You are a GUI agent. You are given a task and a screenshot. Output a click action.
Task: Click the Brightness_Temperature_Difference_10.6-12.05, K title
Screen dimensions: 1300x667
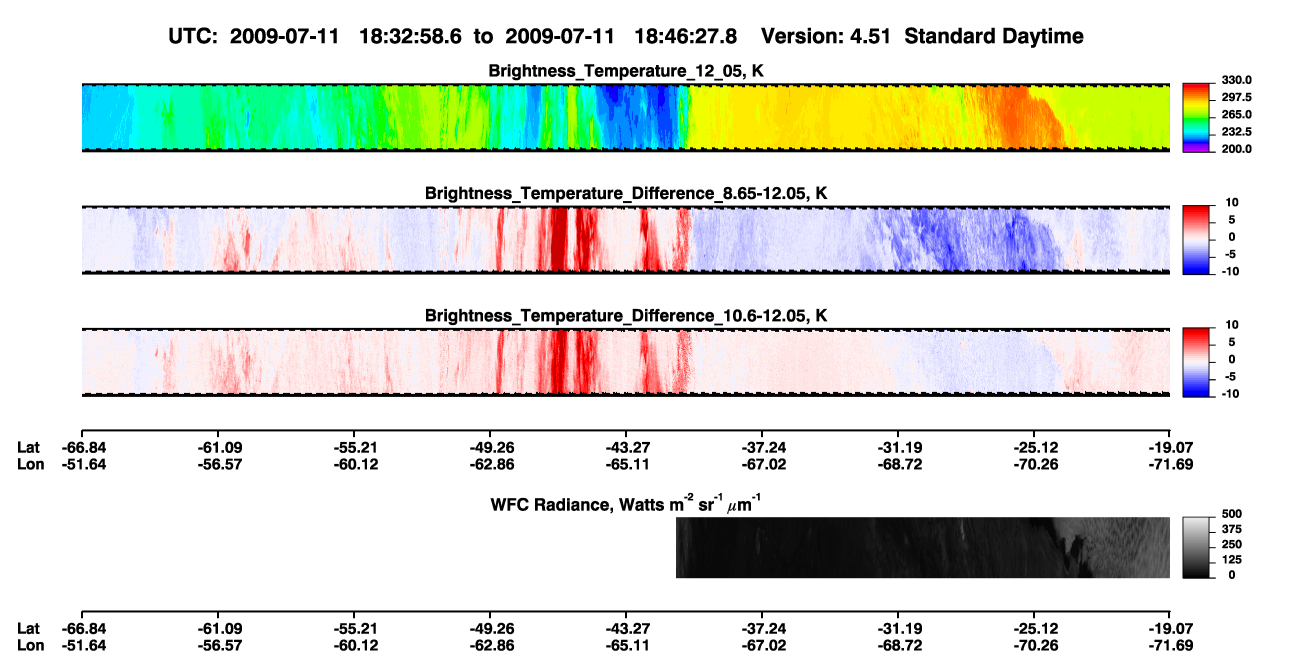[625, 316]
